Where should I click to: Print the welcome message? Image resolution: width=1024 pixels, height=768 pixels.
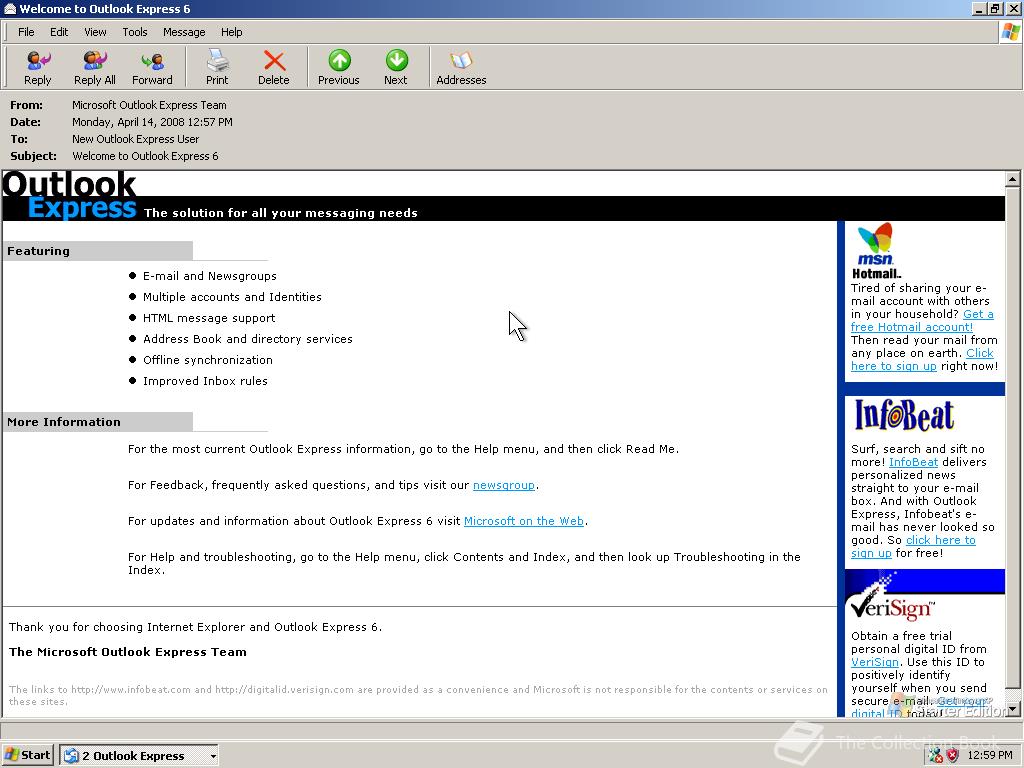217,67
